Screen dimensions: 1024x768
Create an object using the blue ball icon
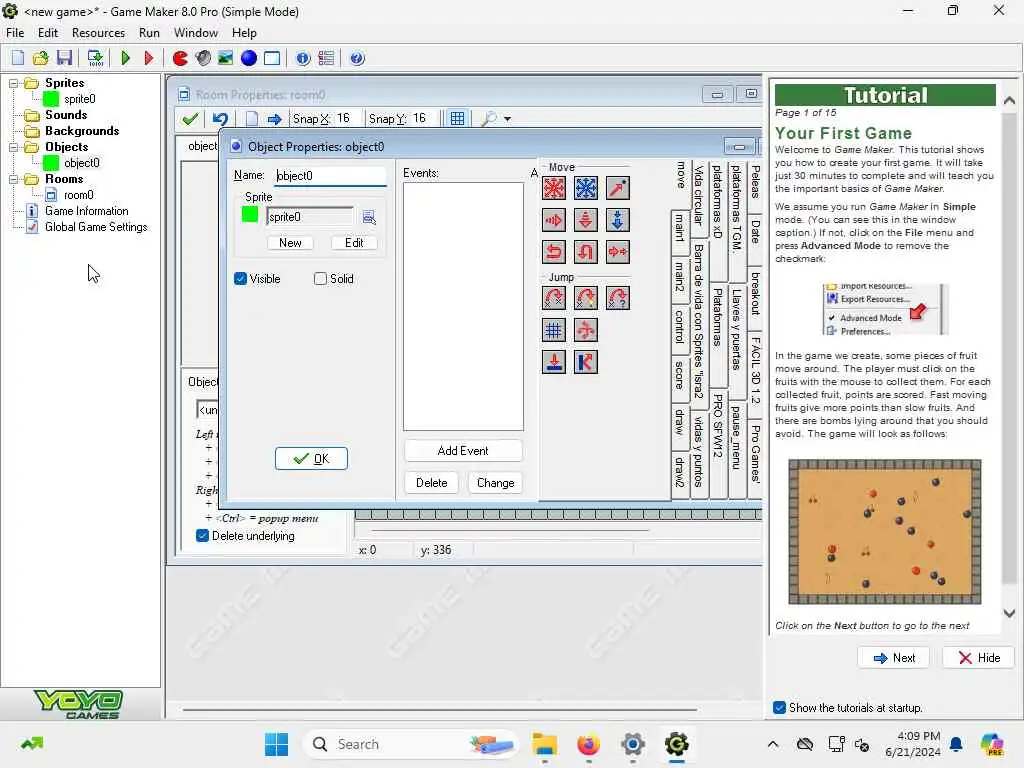click(x=249, y=58)
